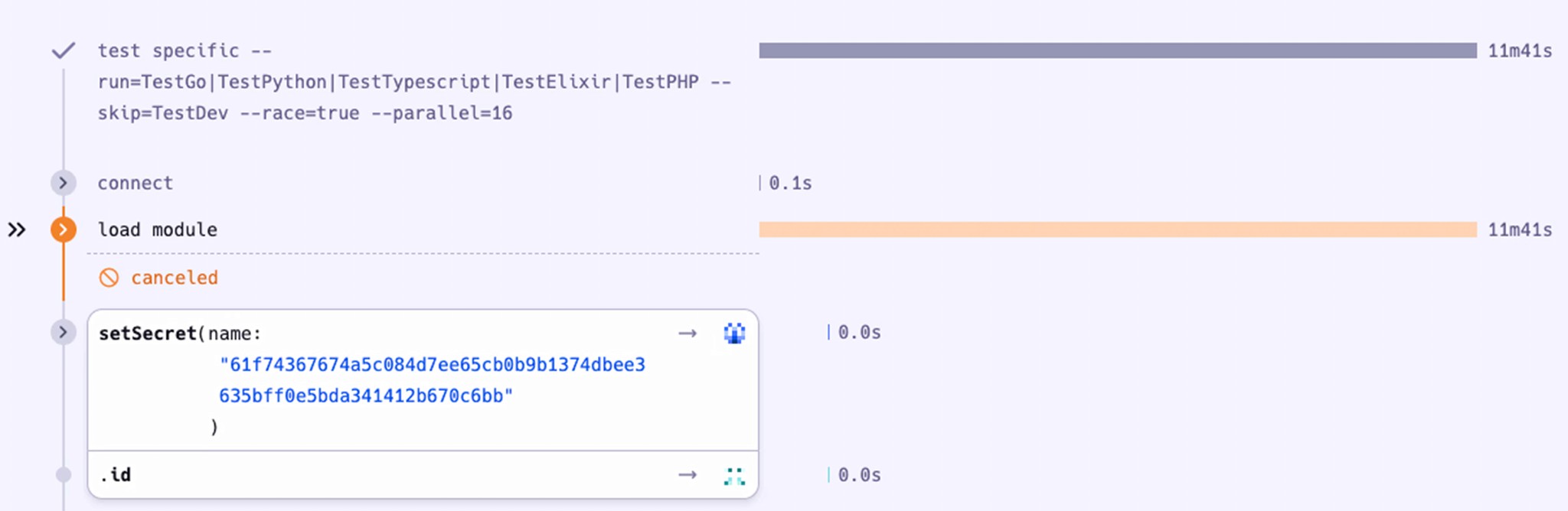
Task: Expand the setSecret call chevron
Action: coord(63,332)
